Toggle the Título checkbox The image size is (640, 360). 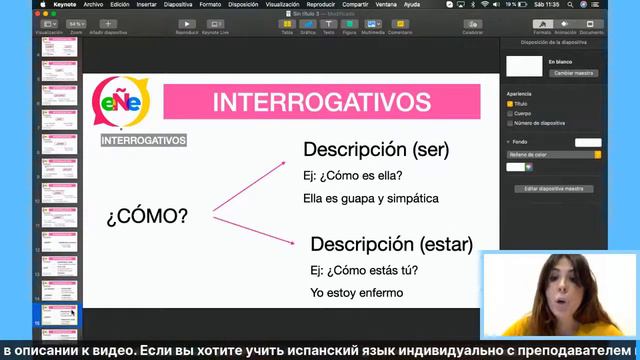(x=510, y=104)
